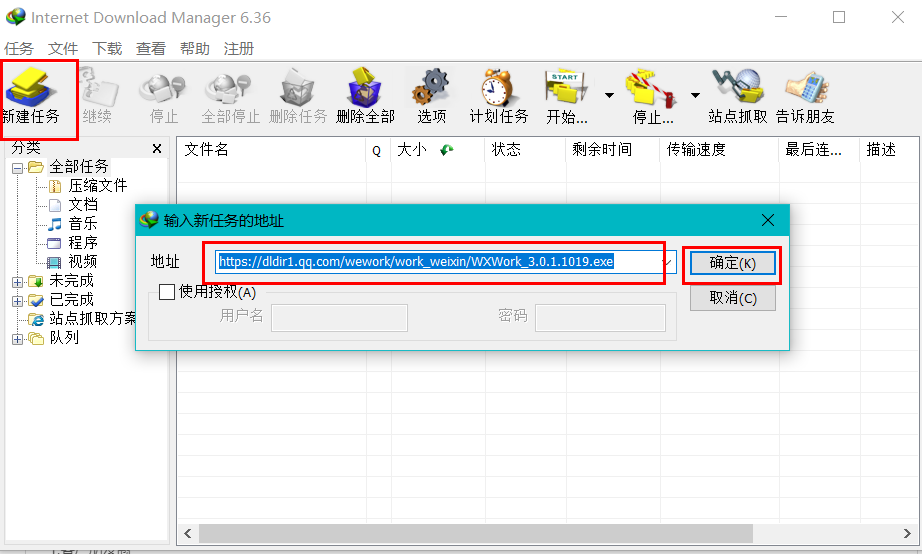This screenshot has height=554, width=922.
Task: Click the 取消(C) cancel button
Action: (x=733, y=298)
